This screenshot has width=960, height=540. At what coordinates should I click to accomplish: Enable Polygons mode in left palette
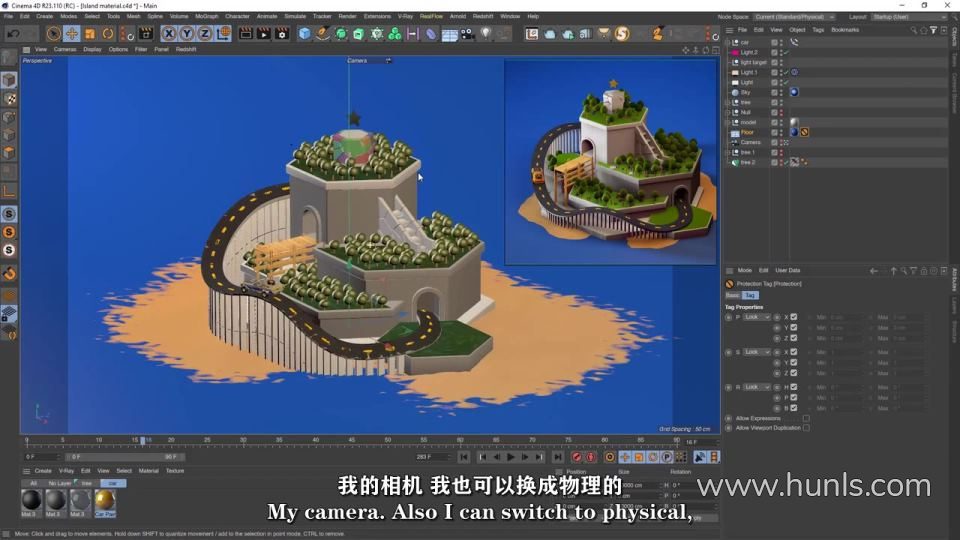click(x=9, y=152)
